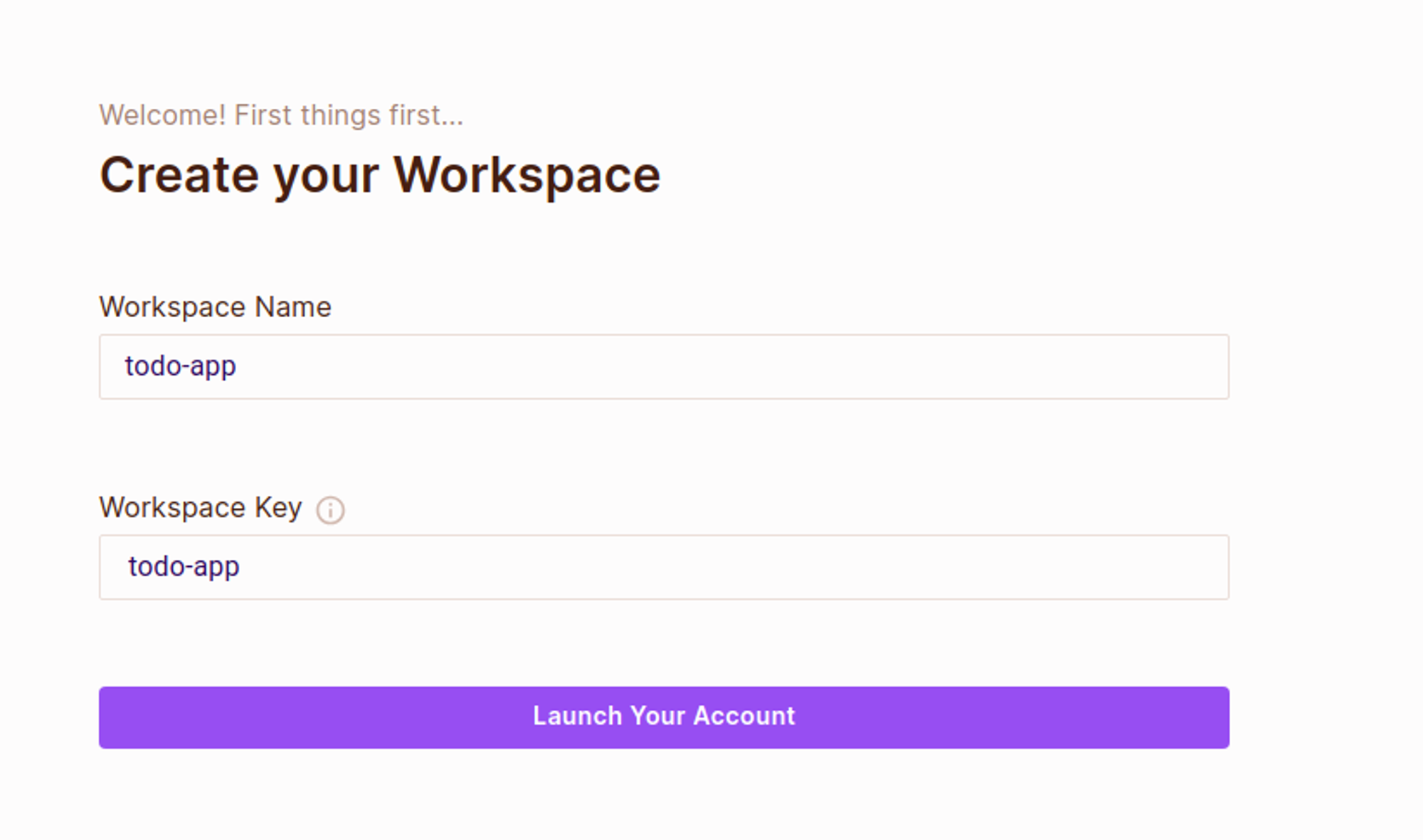Click the Create your Workspace heading
Viewport: 1423px width, 840px height.
pos(380,175)
